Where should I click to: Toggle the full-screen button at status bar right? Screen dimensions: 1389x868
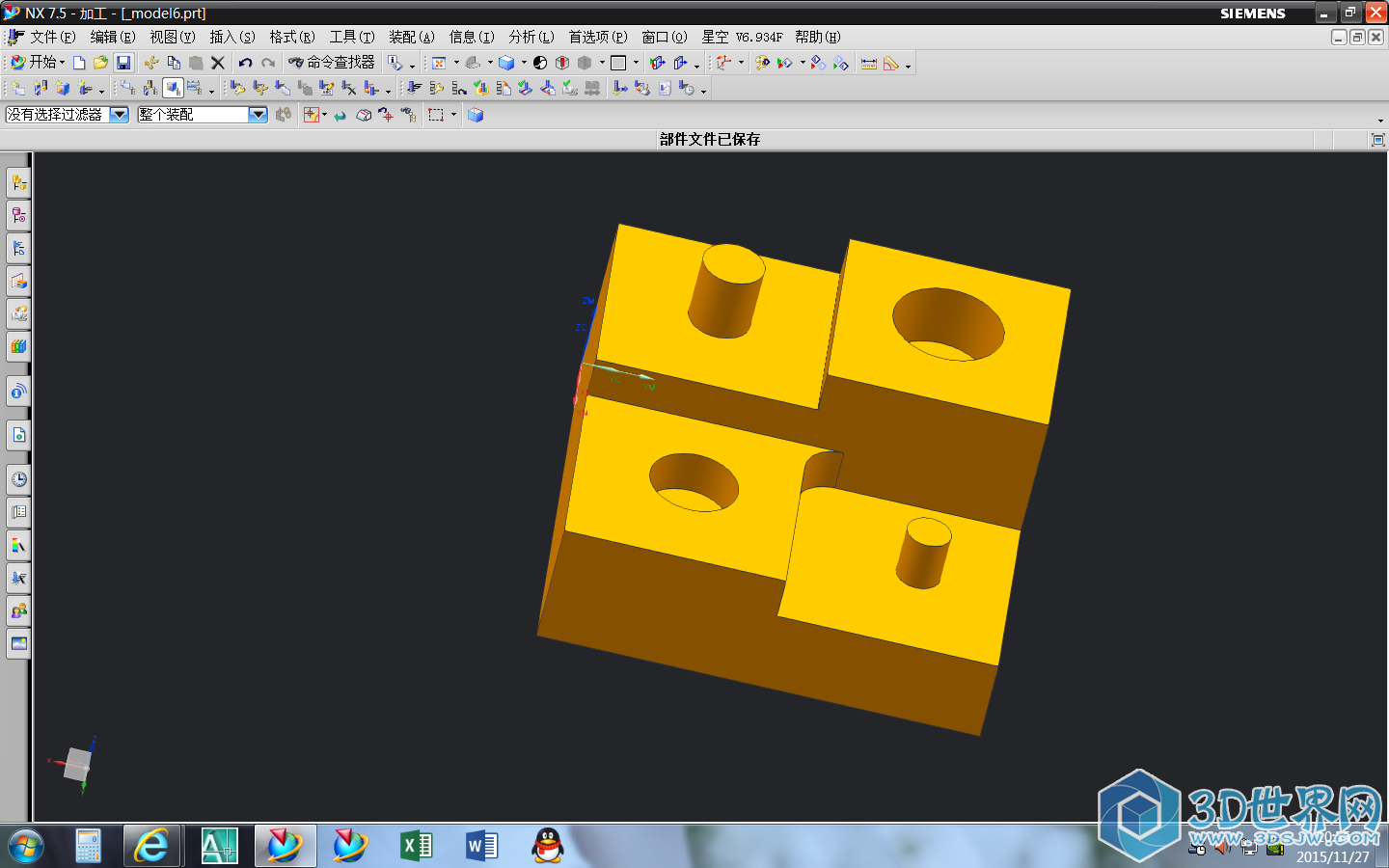1377,140
